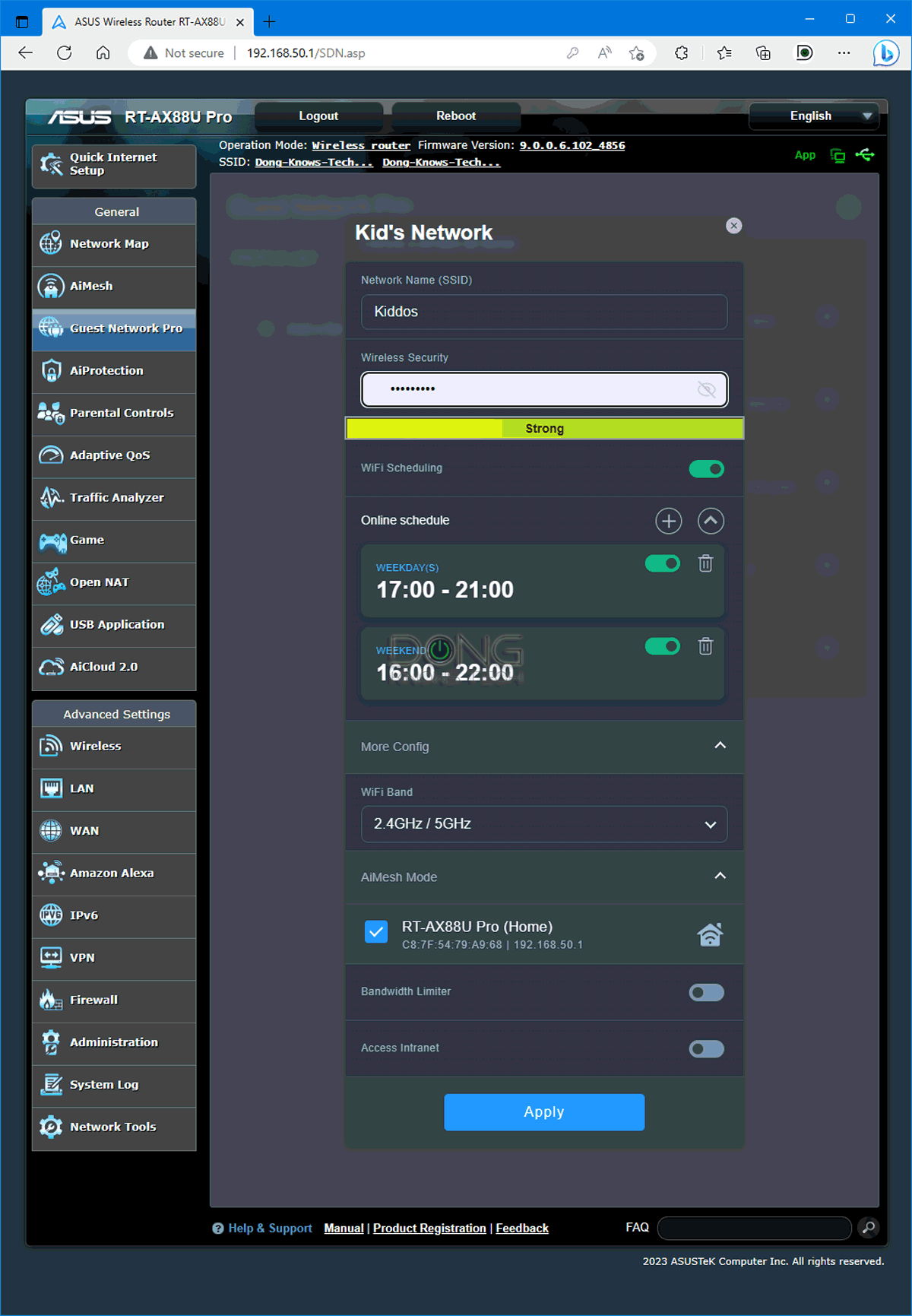Collapse the AiMesh Mode section

pos(720,876)
